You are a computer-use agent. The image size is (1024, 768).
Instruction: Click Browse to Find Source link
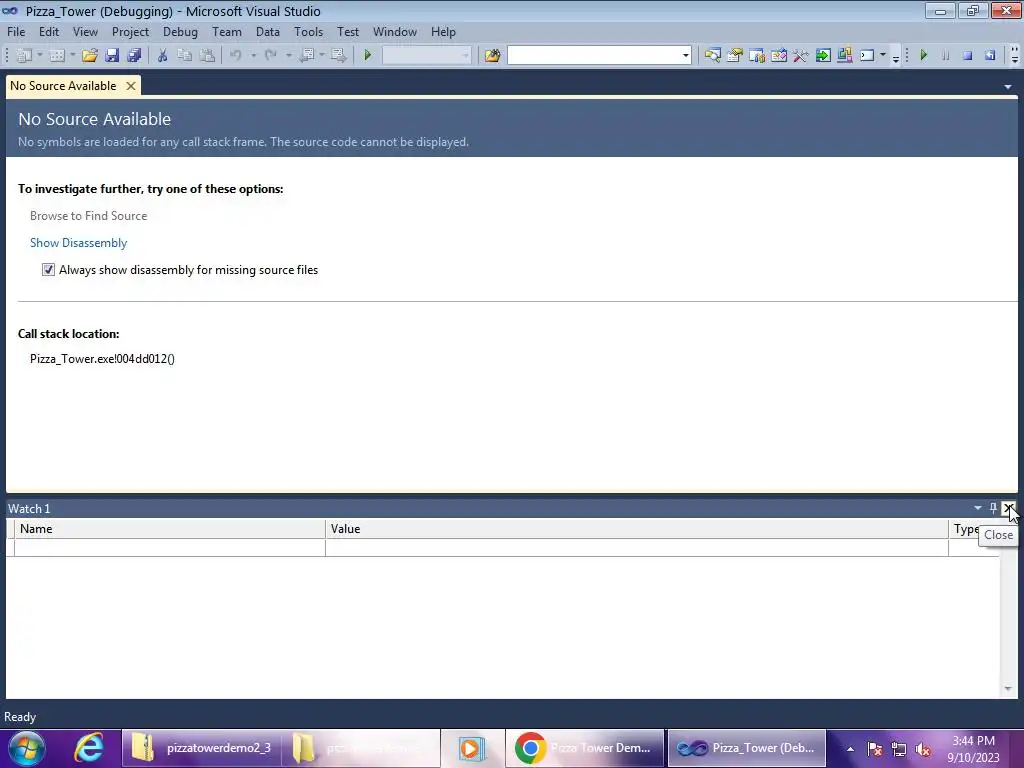click(x=88, y=216)
